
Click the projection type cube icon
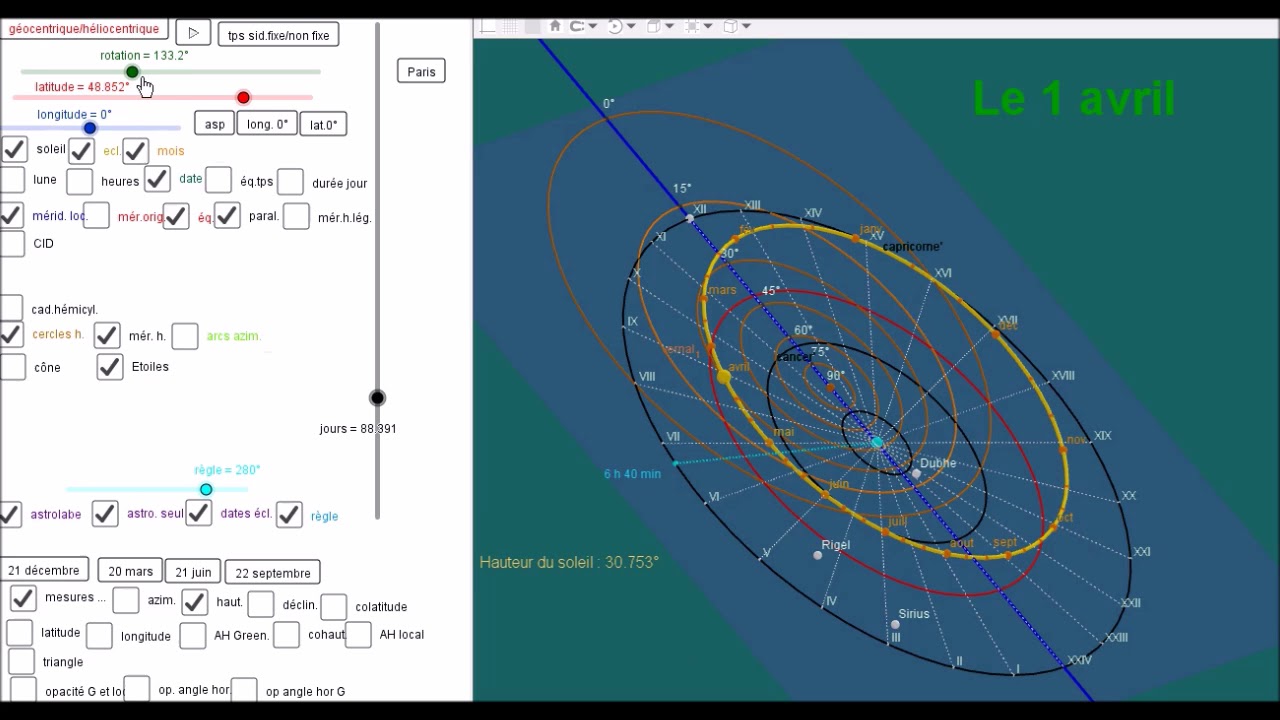point(730,26)
